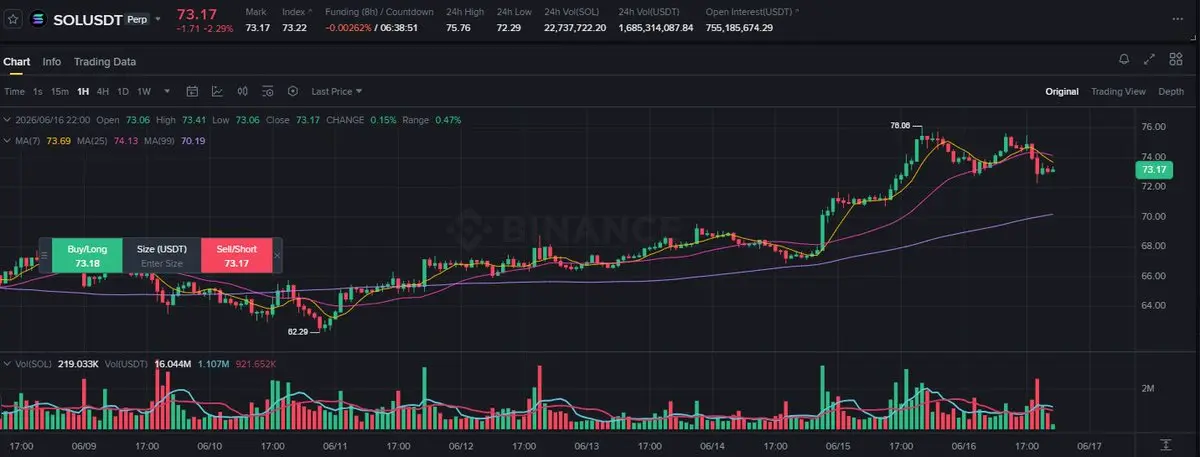This screenshot has height=457, width=1200.
Task: Click the 24h Low value 72.29
Action: point(509,27)
